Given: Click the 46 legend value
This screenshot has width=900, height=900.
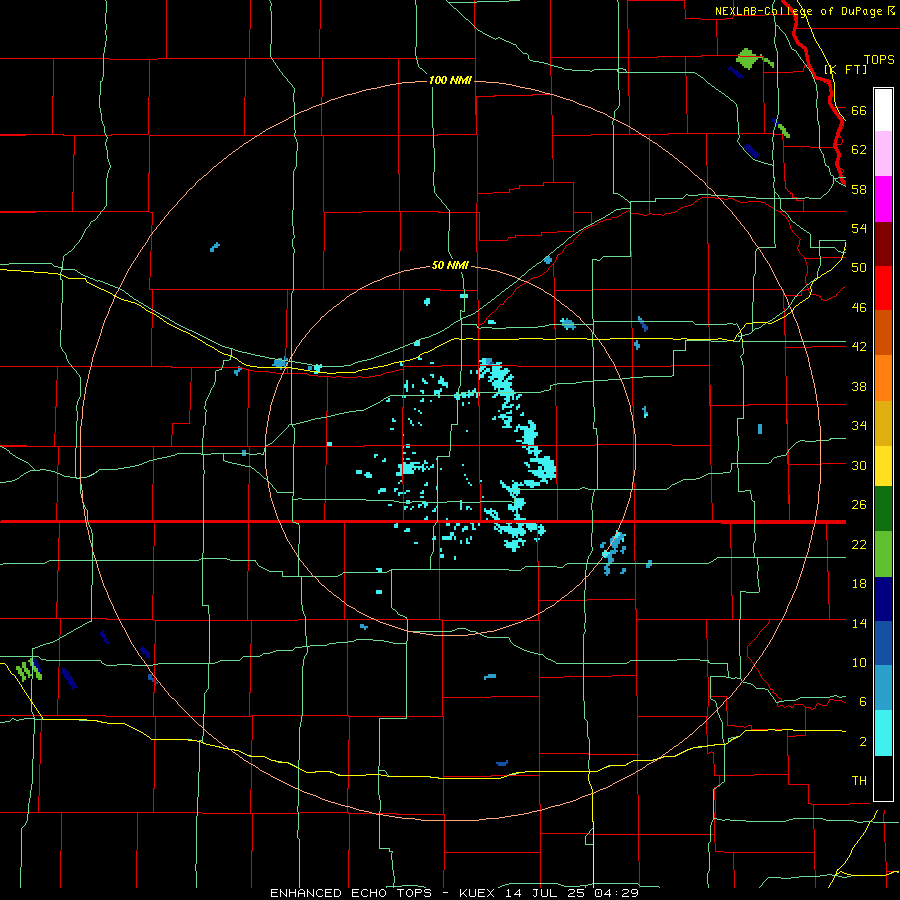Looking at the screenshot, I should [x=859, y=308].
